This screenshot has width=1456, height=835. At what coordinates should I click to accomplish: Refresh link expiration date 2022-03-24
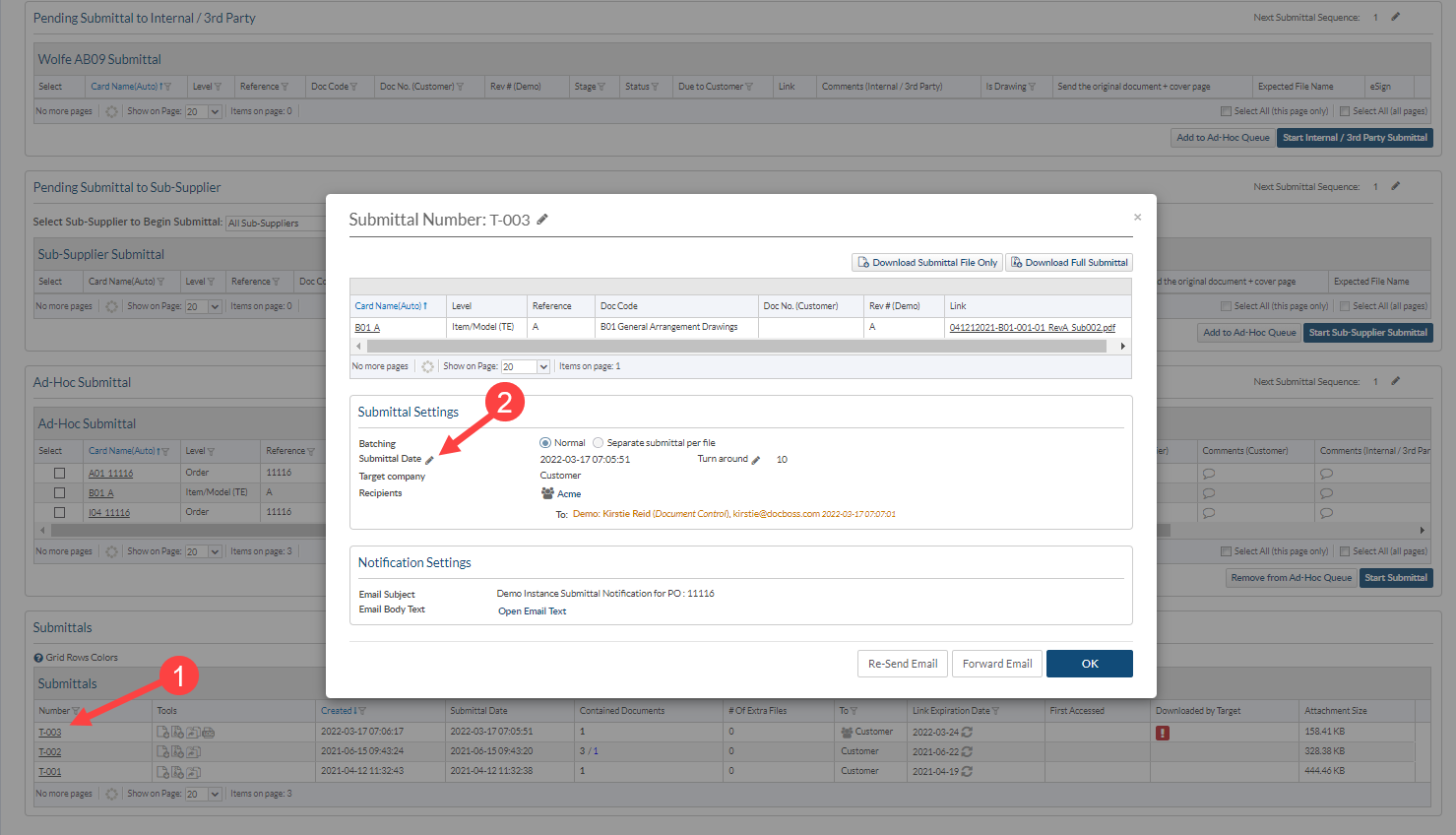[x=967, y=732]
